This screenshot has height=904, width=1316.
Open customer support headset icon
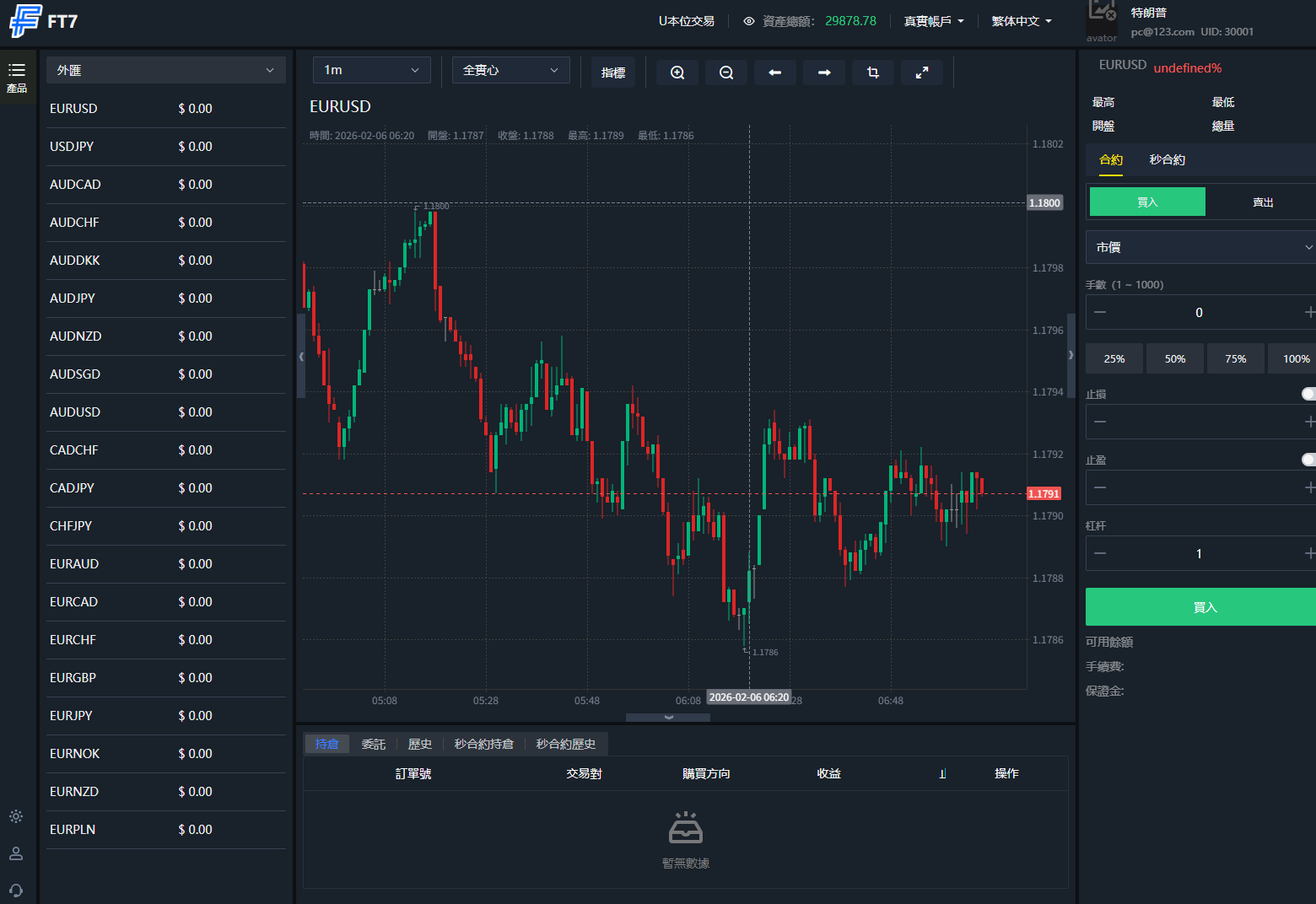point(16,891)
